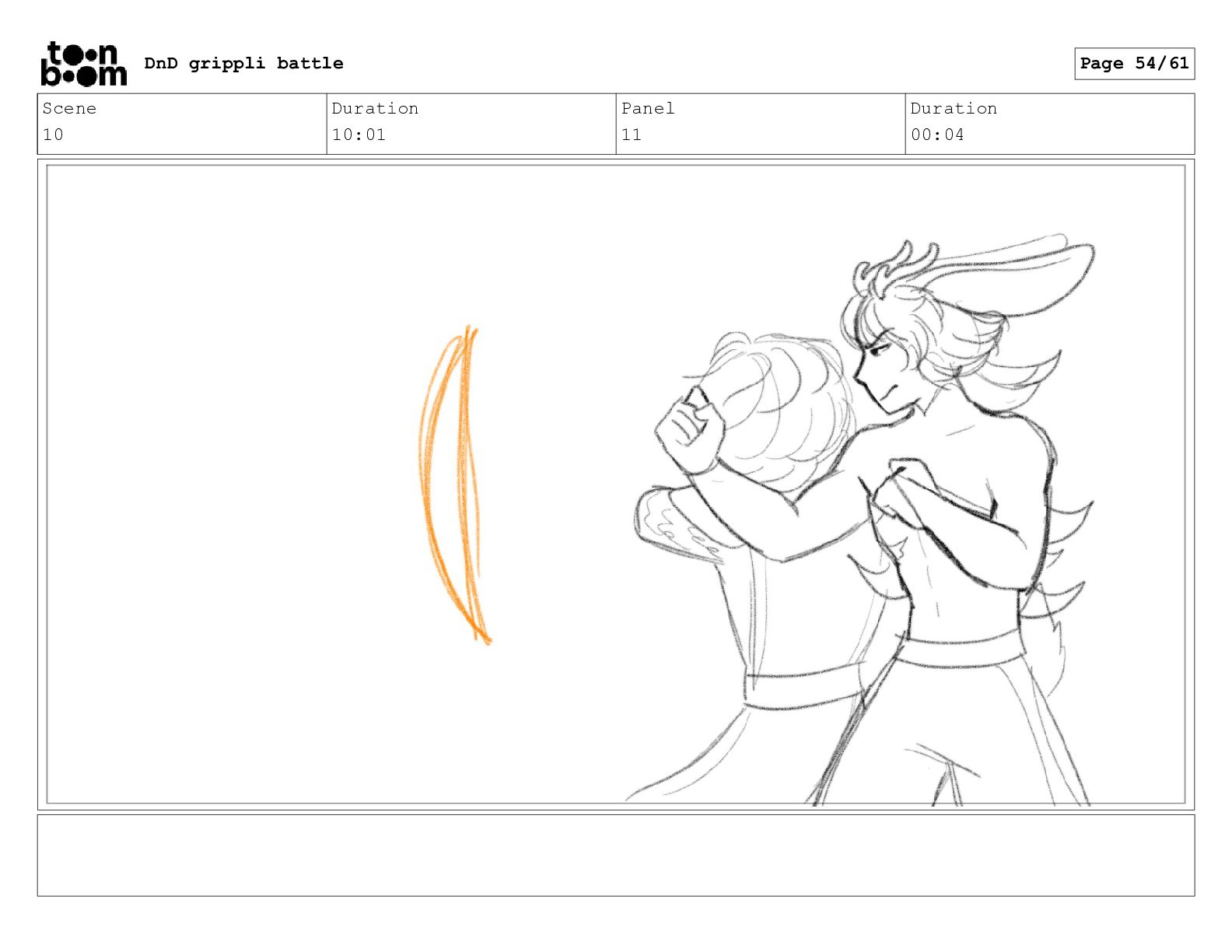This screenshot has width=1232, height=952.
Task: Select the panel number '11' value
Action: click(x=632, y=135)
